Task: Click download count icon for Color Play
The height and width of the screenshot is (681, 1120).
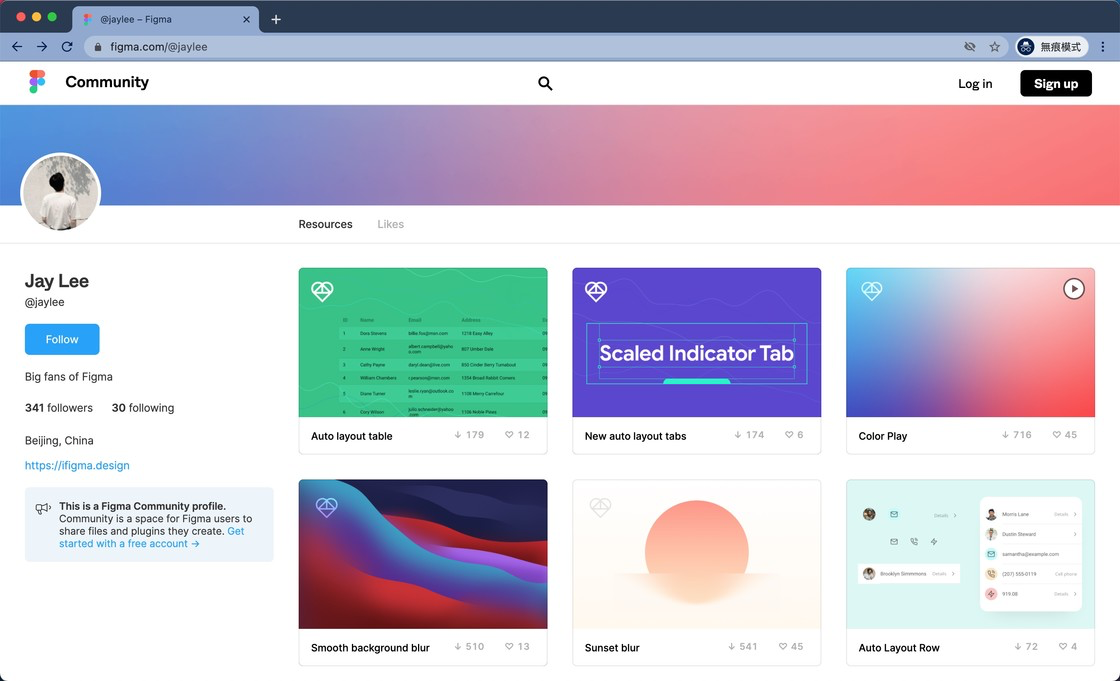Action: tap(1005, 434)
